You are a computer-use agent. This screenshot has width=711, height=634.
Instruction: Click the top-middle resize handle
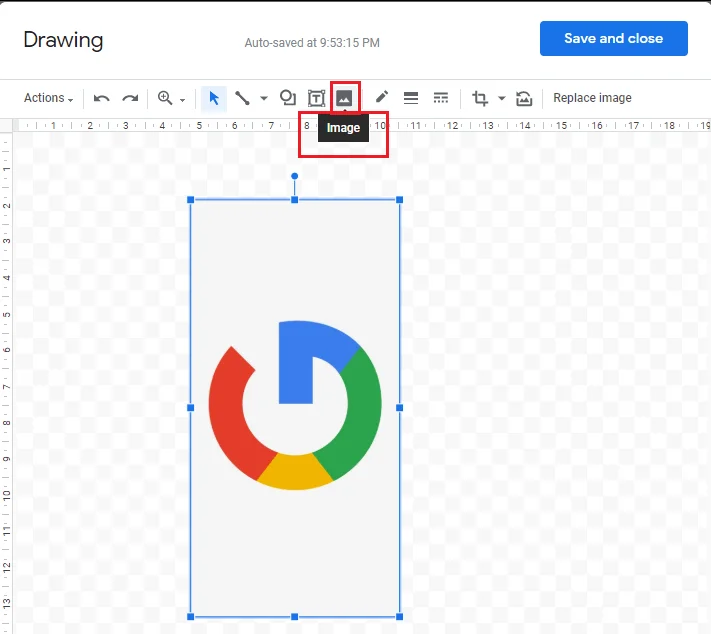295,200
